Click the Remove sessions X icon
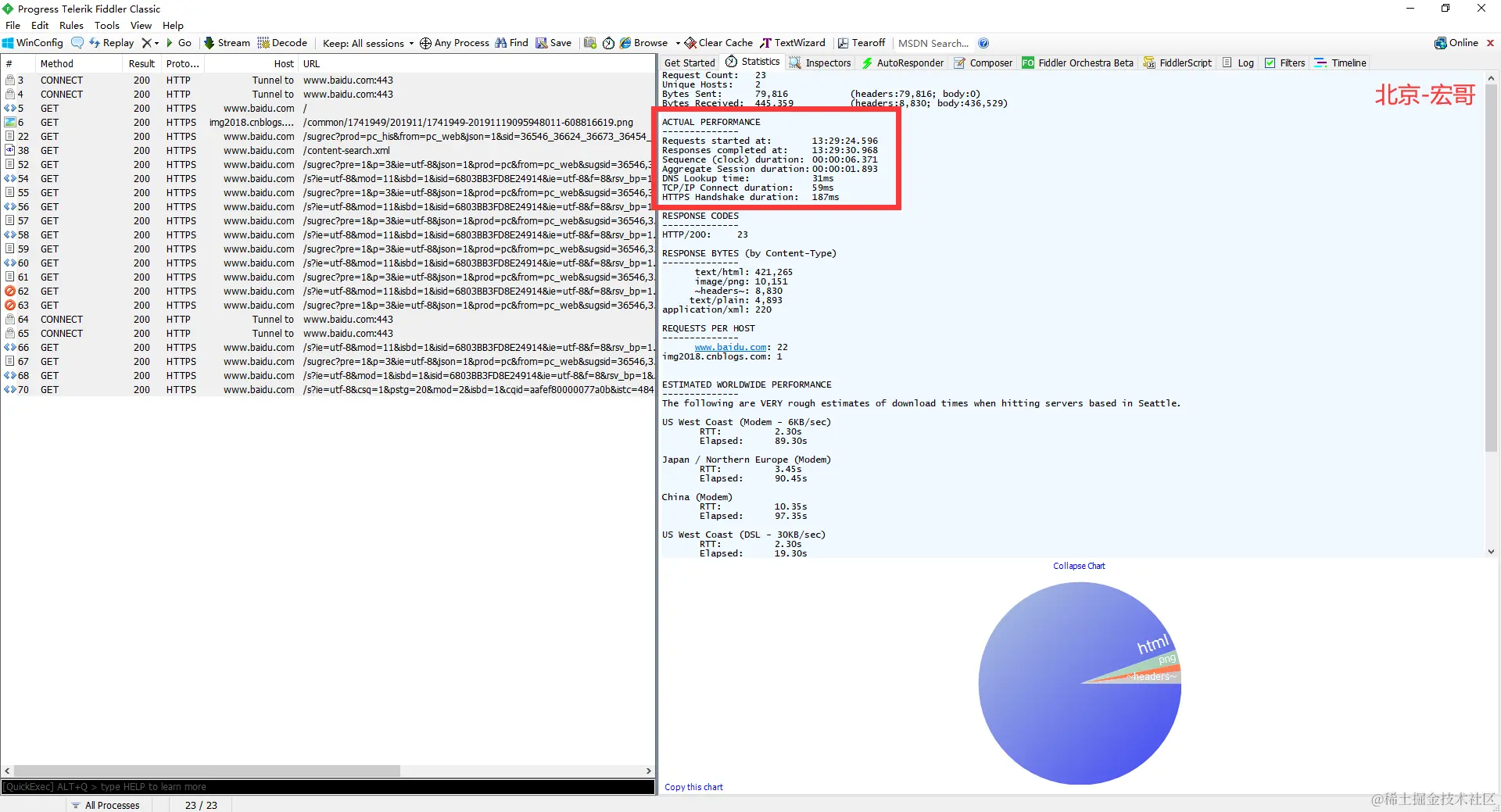 tap(146, 43)
